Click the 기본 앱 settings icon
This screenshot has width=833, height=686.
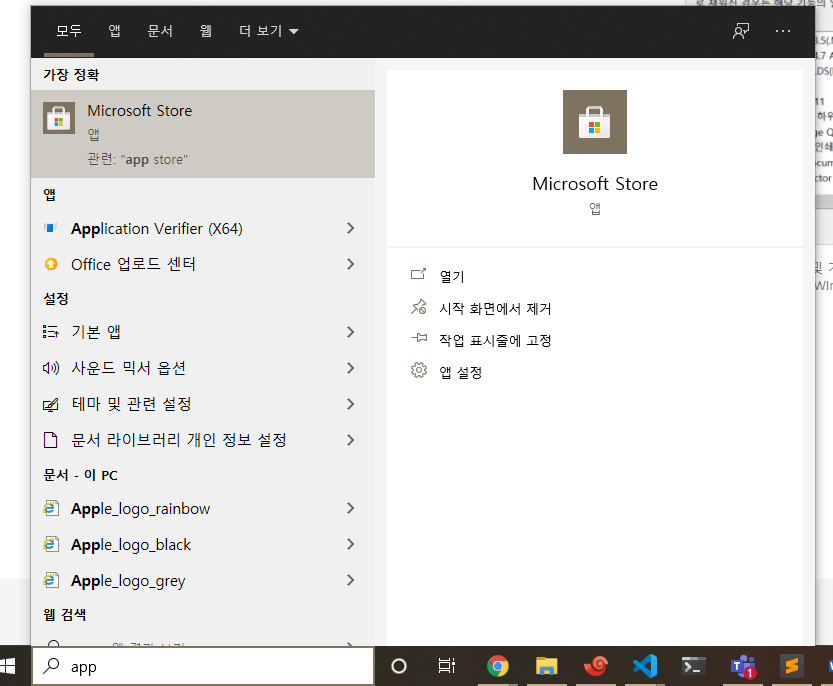[50, 332]
